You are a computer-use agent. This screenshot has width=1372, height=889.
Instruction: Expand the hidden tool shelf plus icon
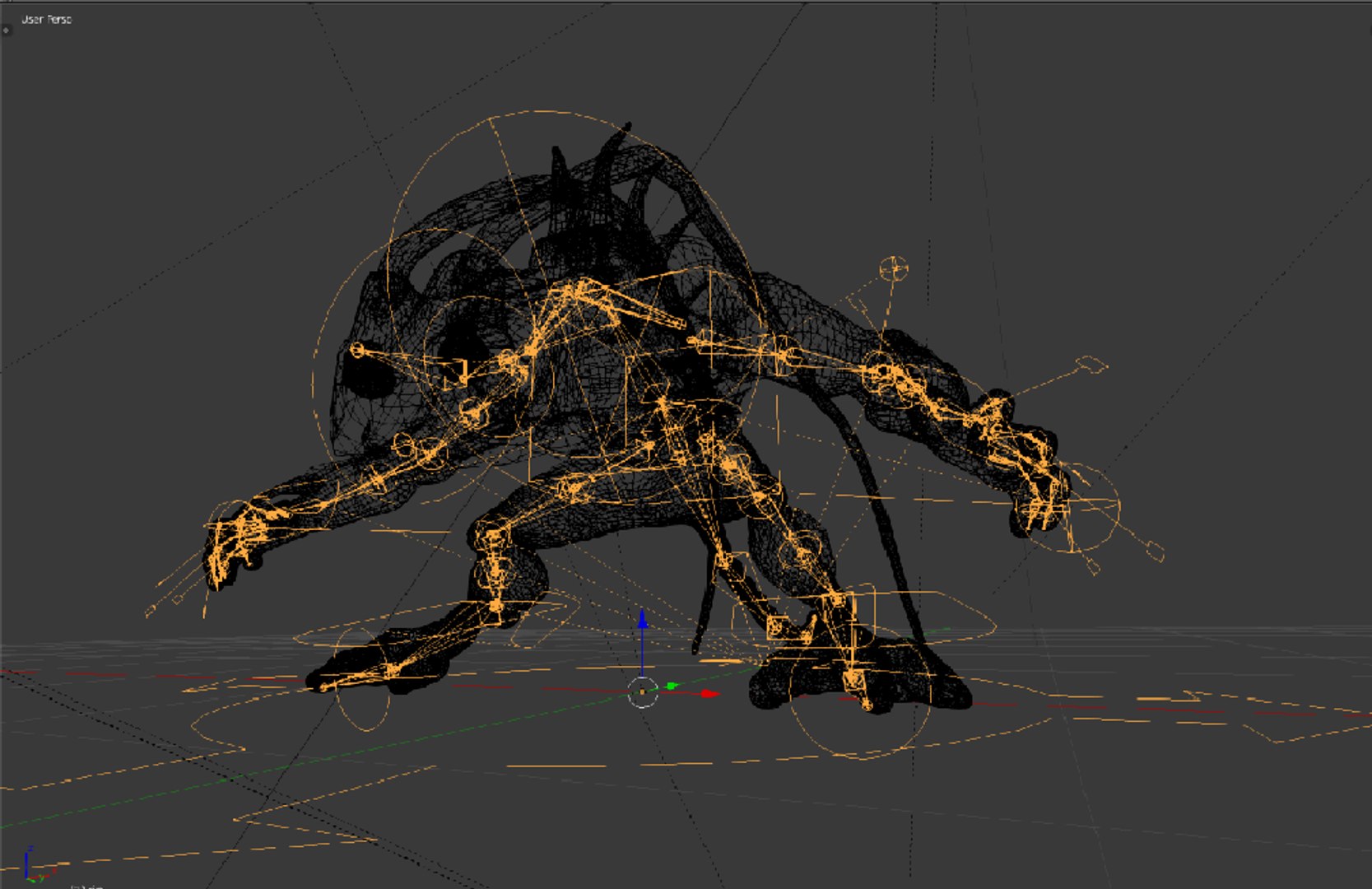coord(6,30)
